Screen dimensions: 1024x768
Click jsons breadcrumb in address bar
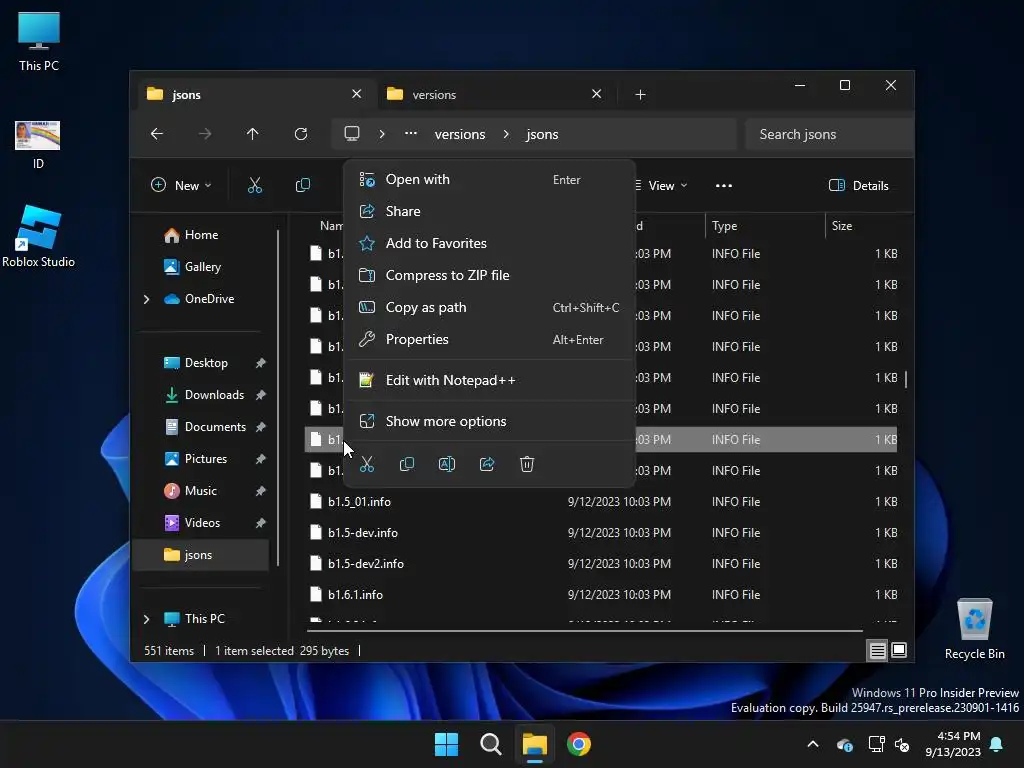pos(542,134)
